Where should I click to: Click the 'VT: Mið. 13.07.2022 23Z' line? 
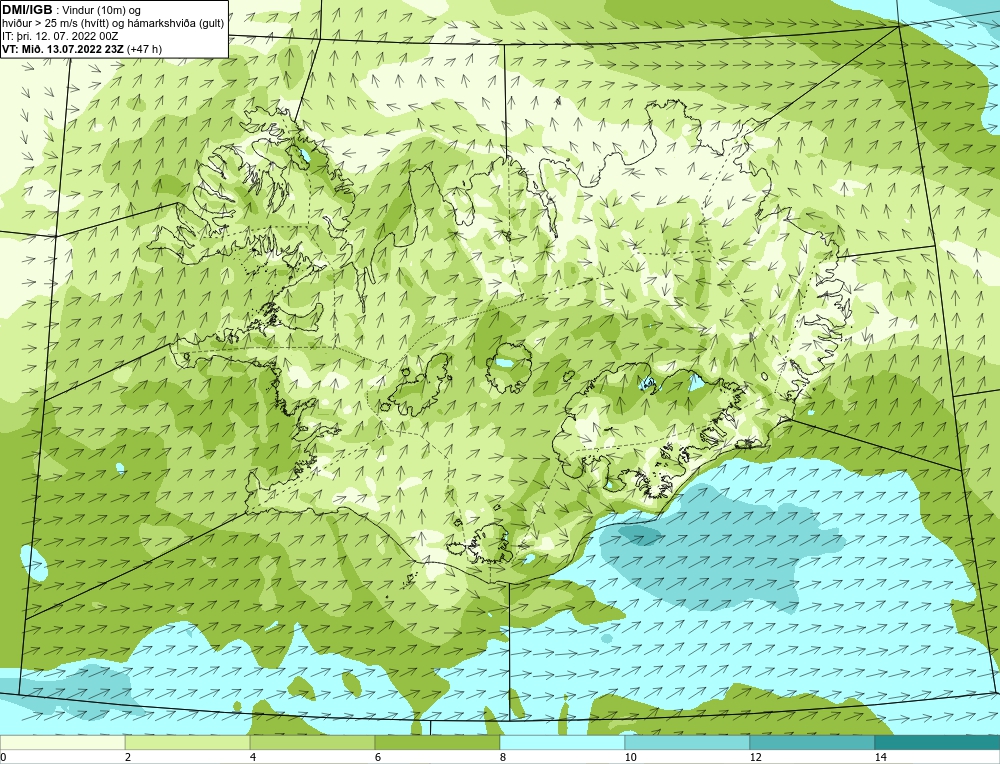[82, 49]
